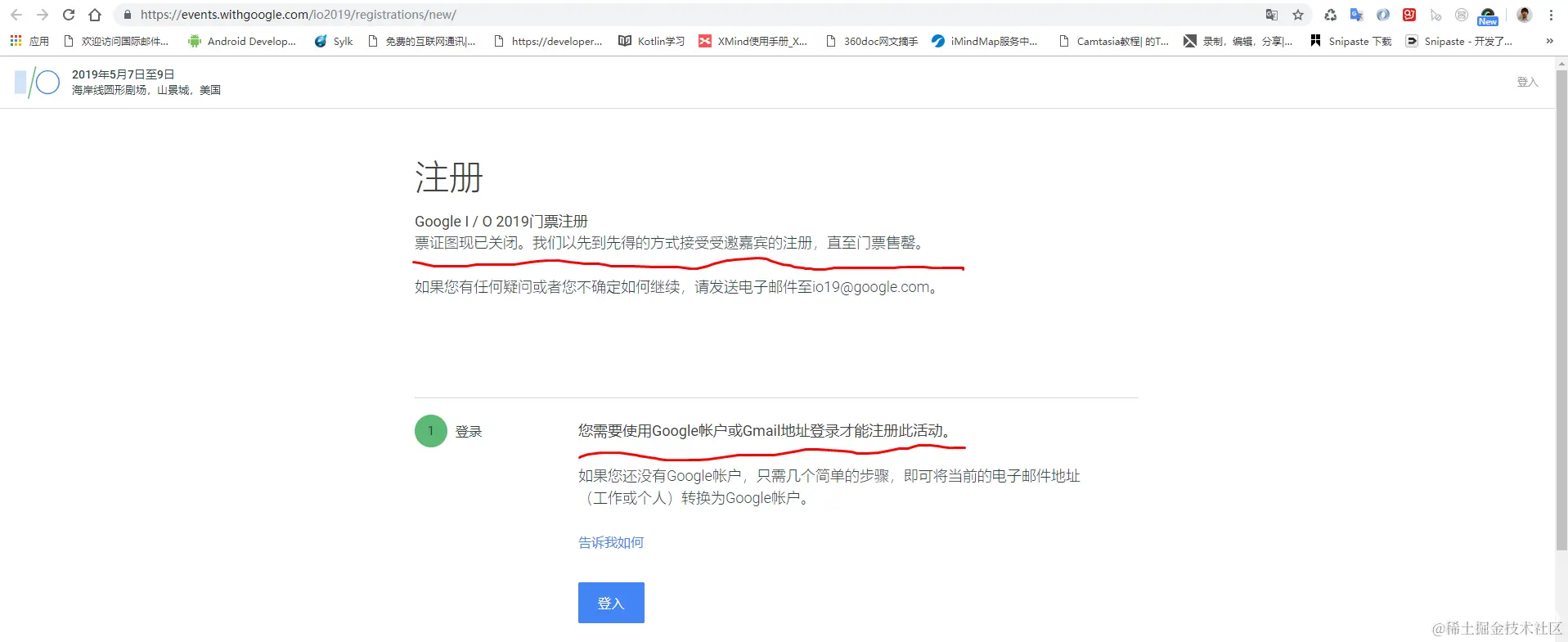This screenshot has width=1568, height=642.
Task: Open the Kotlin学习 bookmark
Action: (x=652, y=41)
